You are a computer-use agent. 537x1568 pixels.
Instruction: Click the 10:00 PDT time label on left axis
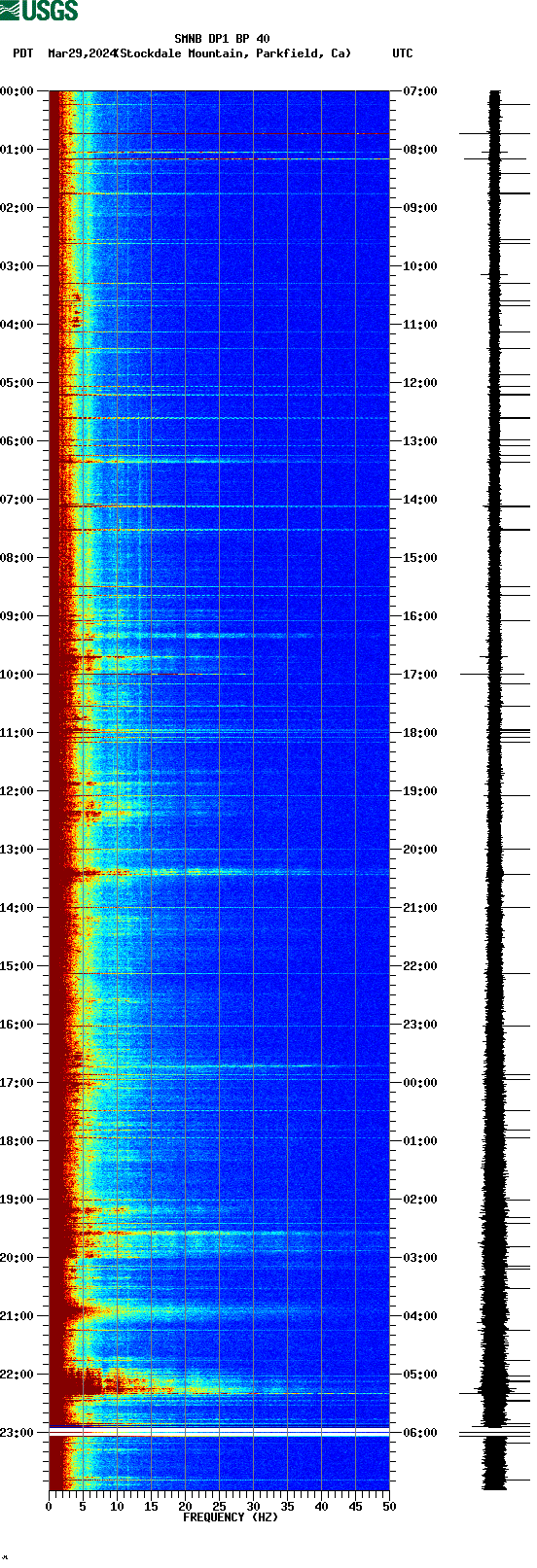coord(18,675)
